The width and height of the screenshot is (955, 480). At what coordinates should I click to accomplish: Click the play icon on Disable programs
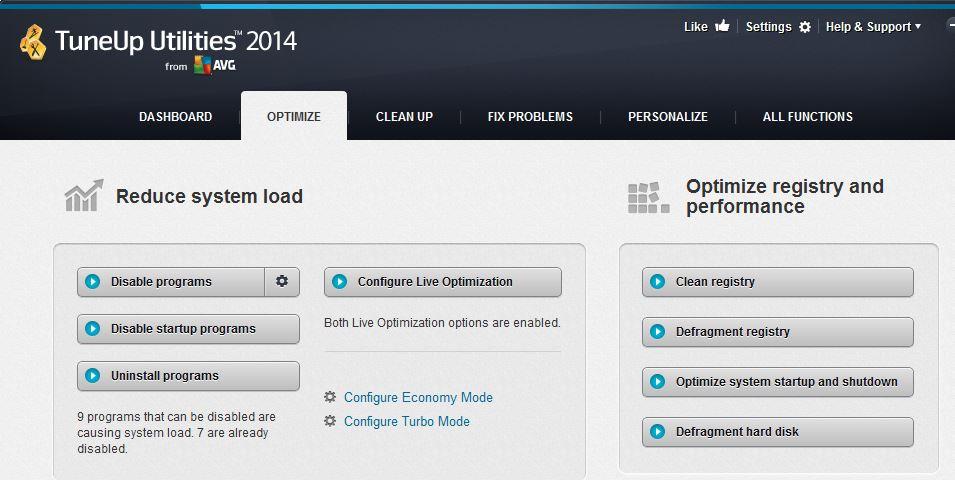coord(93,281)
